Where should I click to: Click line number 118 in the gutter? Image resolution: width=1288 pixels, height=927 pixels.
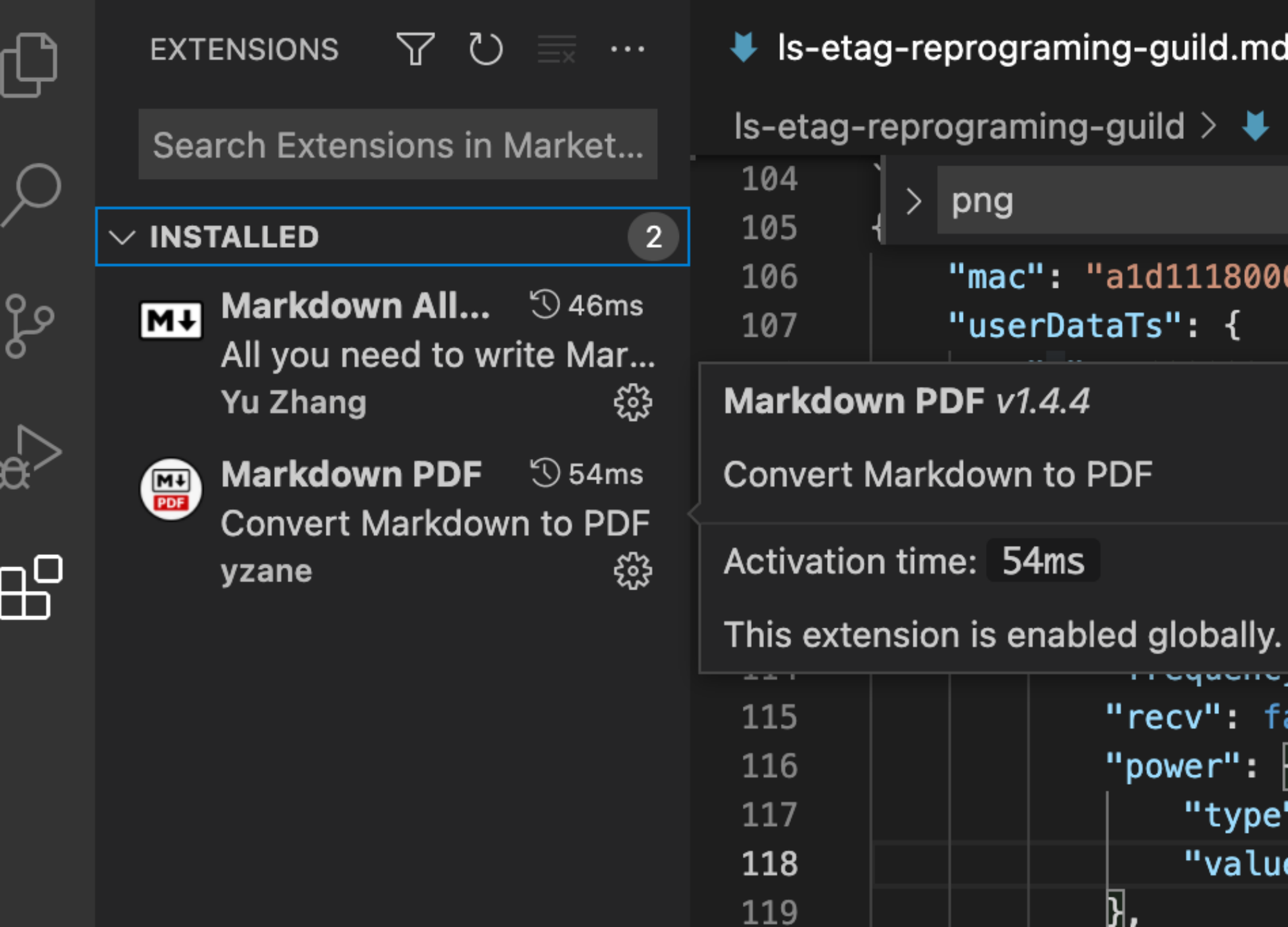(769, 863)
